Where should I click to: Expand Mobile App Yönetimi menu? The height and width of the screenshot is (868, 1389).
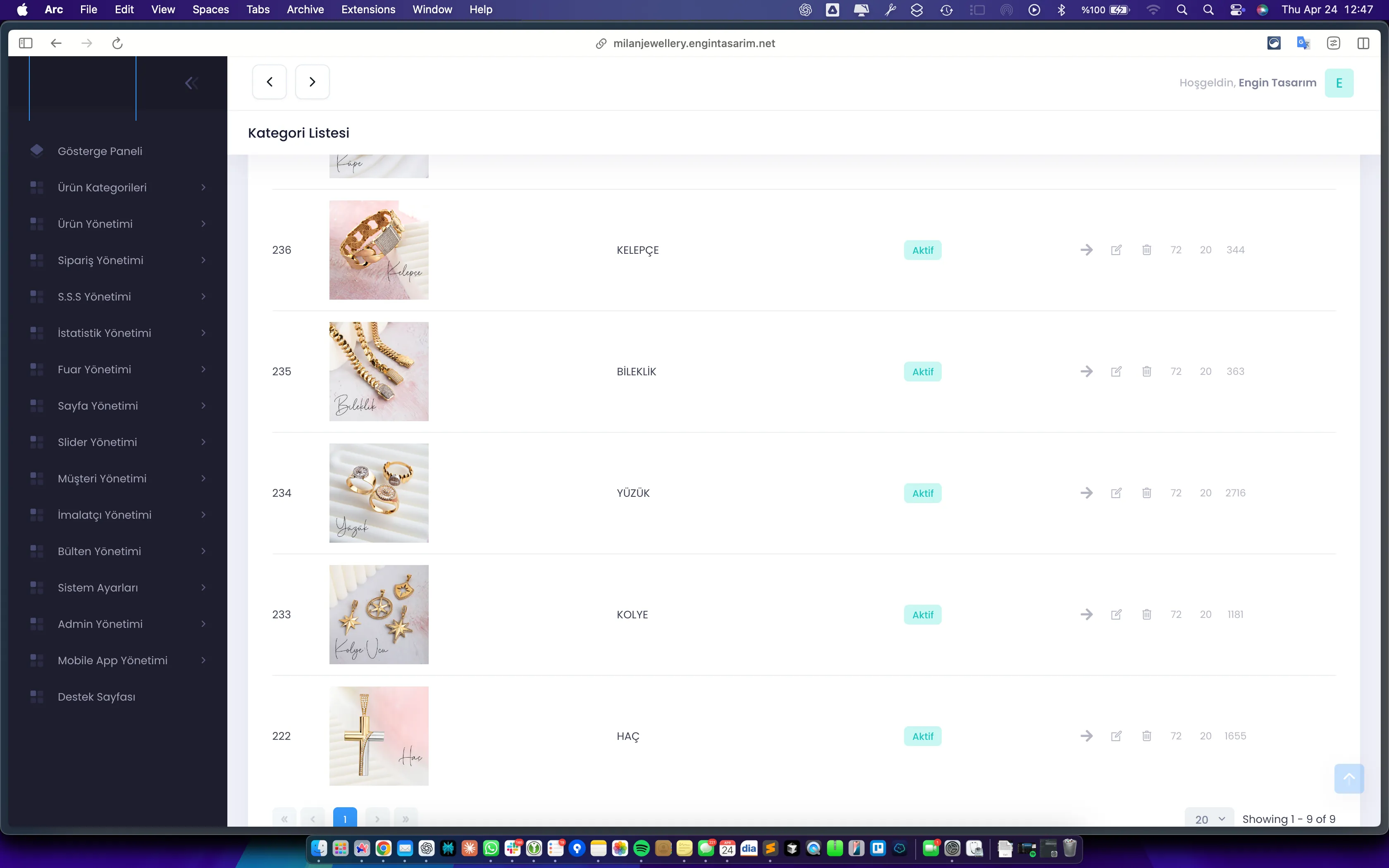(118, 660)
